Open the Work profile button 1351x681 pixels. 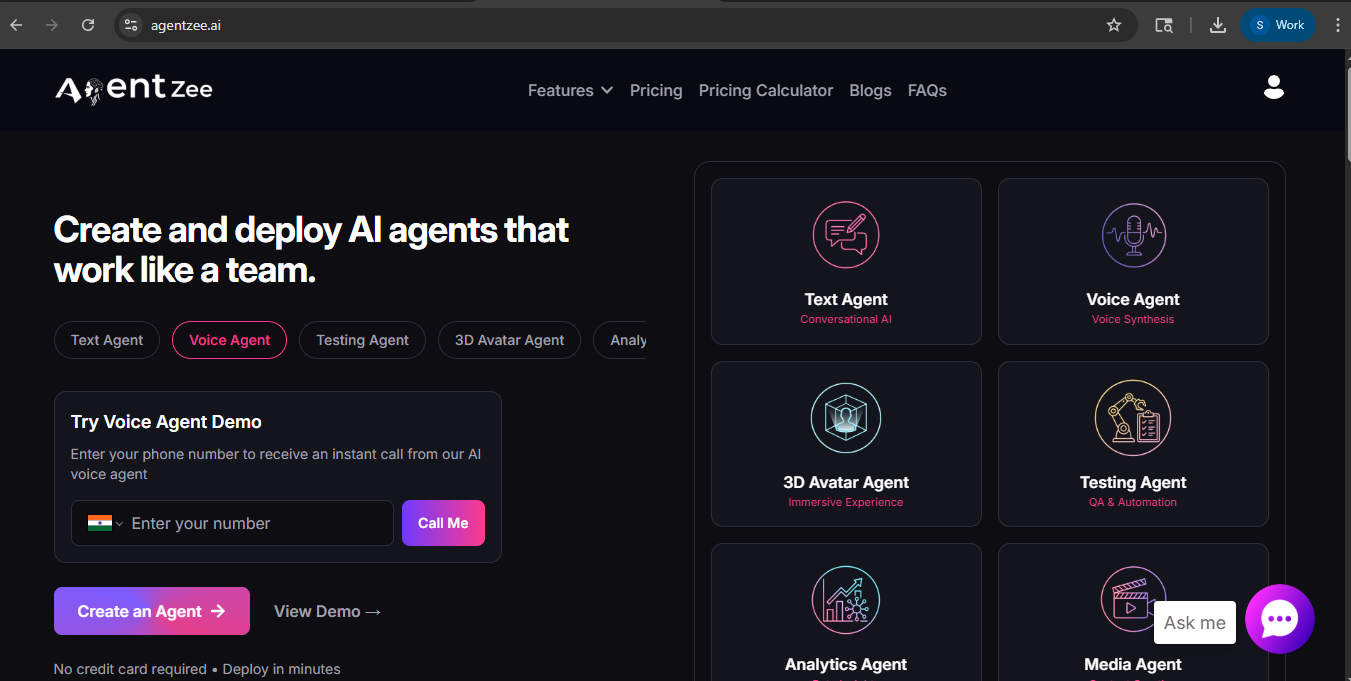[1278, 25]
